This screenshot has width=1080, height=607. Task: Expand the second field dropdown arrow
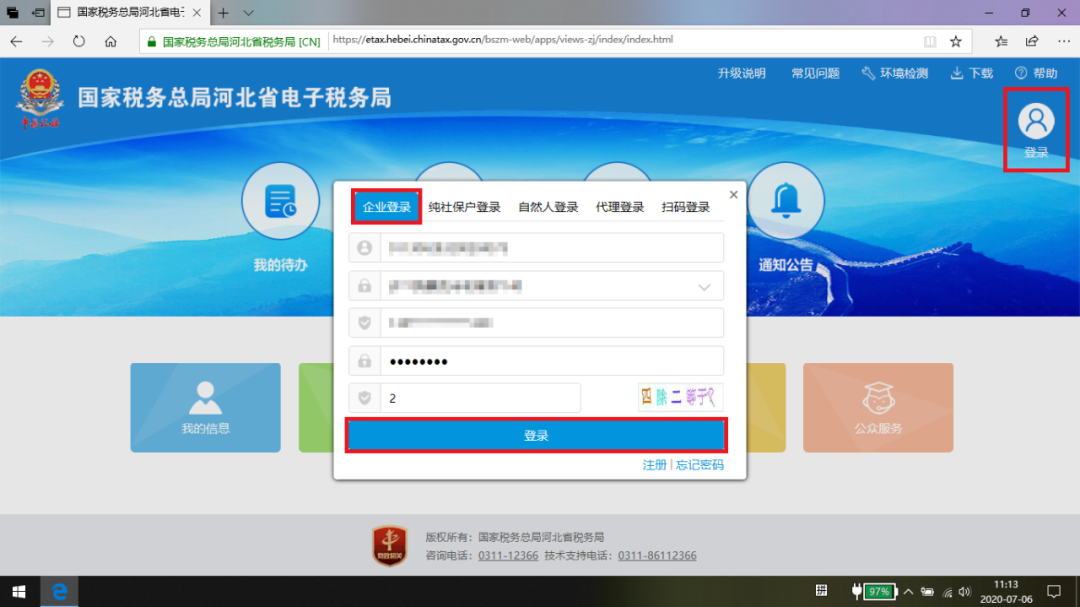[704, 287]
